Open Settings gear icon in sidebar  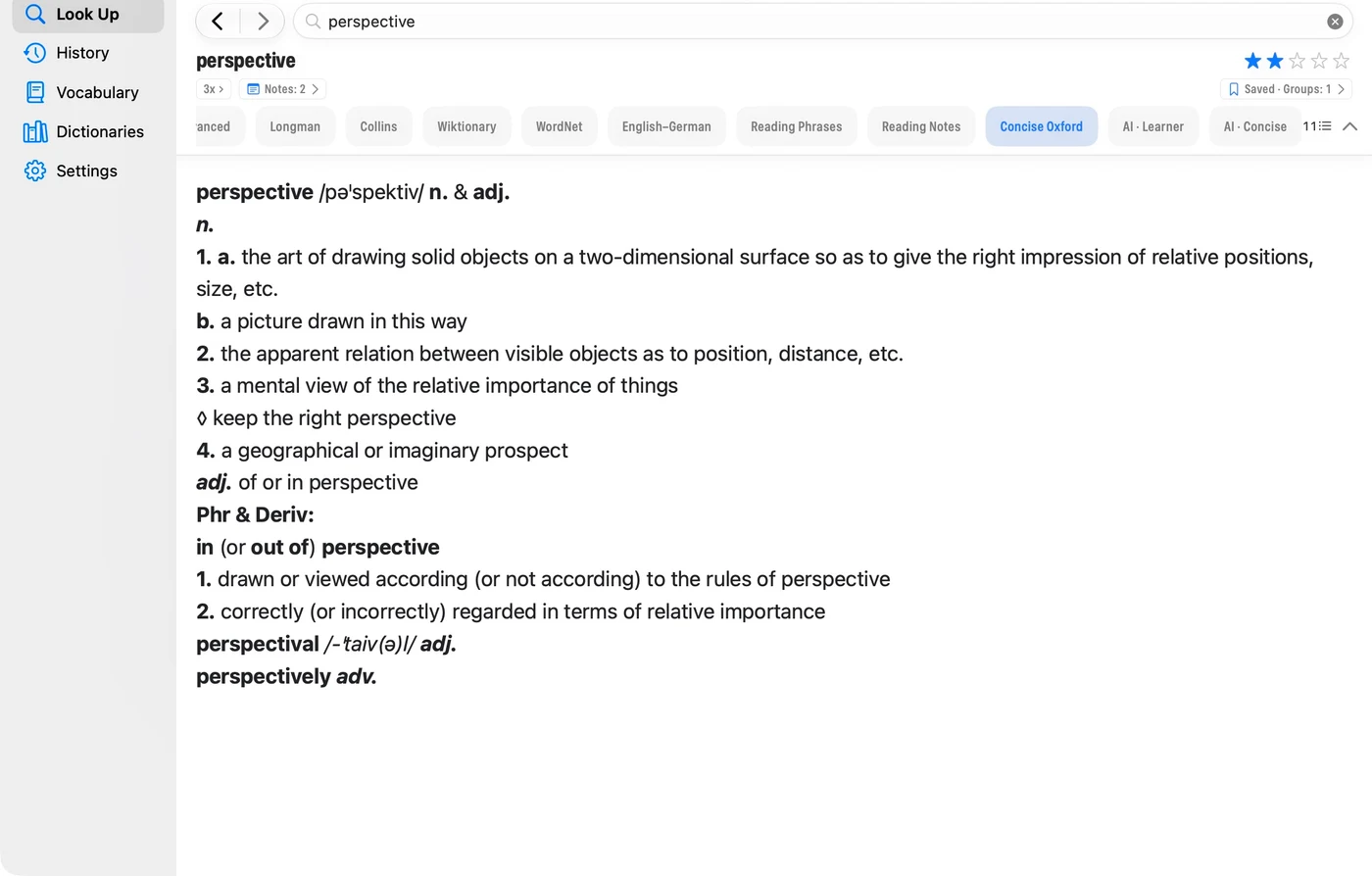35,170
